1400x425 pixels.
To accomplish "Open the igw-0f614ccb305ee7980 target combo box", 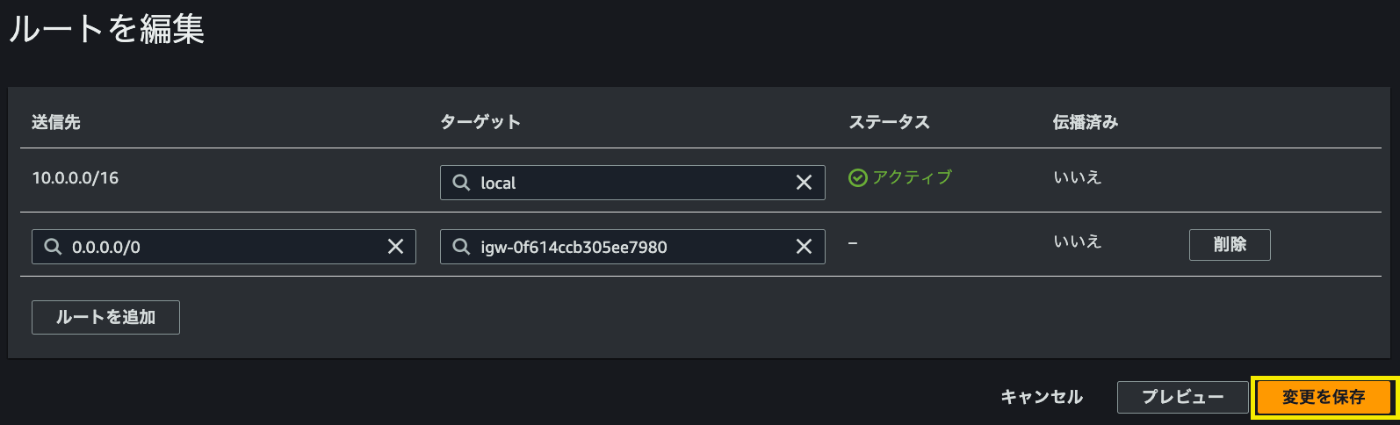I will pyautogui.click(x=632, y=247).
